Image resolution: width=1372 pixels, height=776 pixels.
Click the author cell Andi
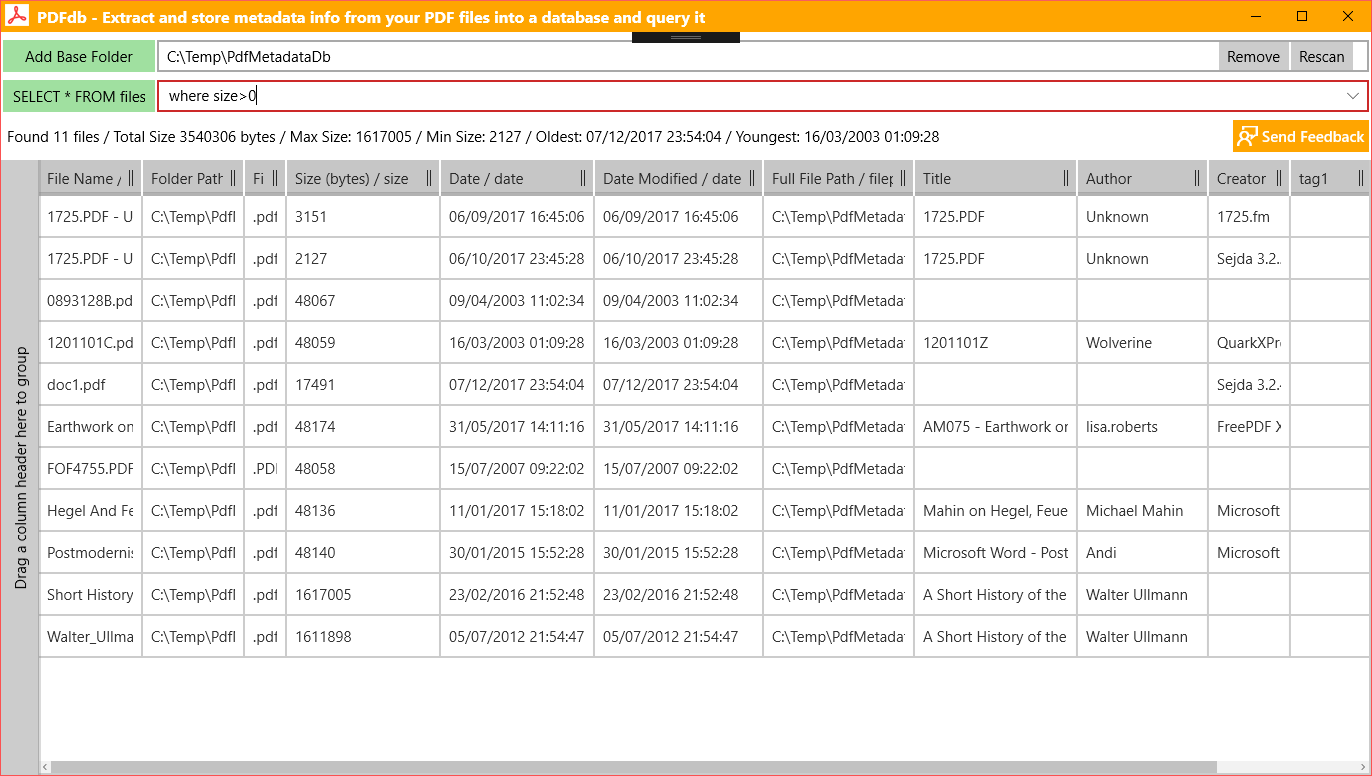coord(1142,553)
